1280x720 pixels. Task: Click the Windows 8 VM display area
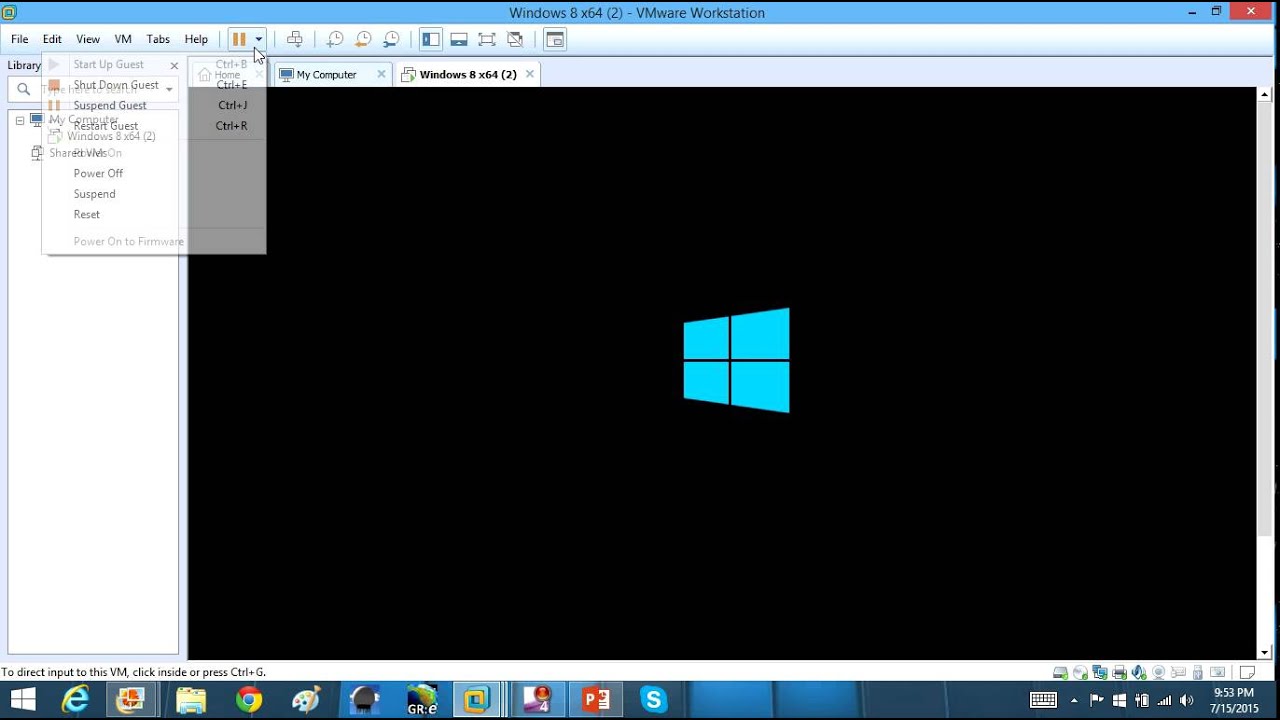tap(721, 373)
